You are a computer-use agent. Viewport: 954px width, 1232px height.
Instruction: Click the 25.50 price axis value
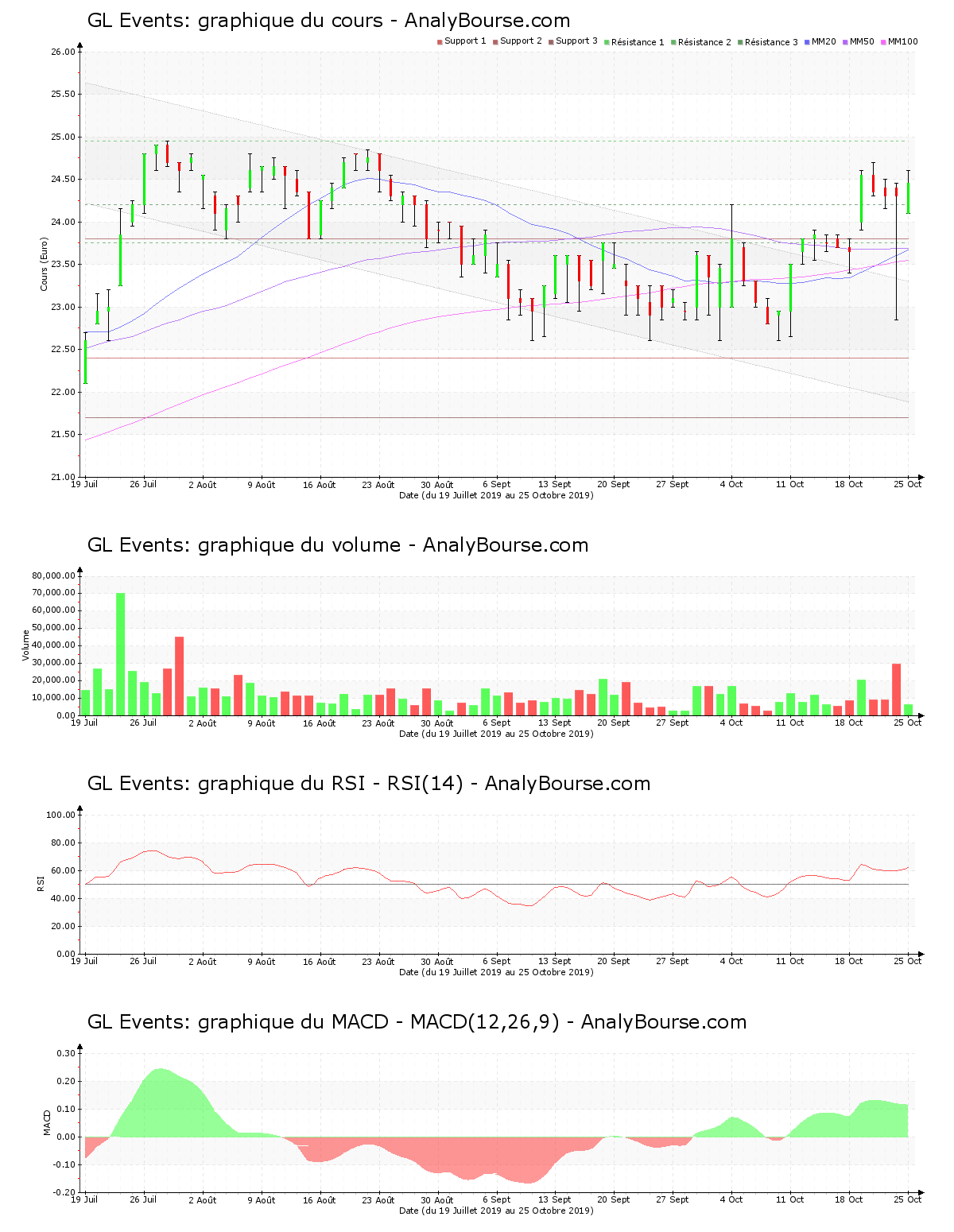click(x=63, y=95)
